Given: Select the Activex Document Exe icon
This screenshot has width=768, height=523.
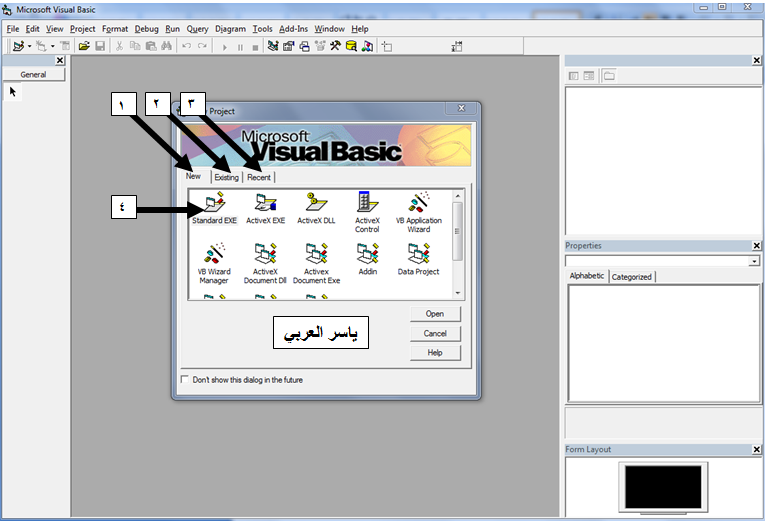Looking at the screenshot, I should pyautogui.click(x=316, y=263).
